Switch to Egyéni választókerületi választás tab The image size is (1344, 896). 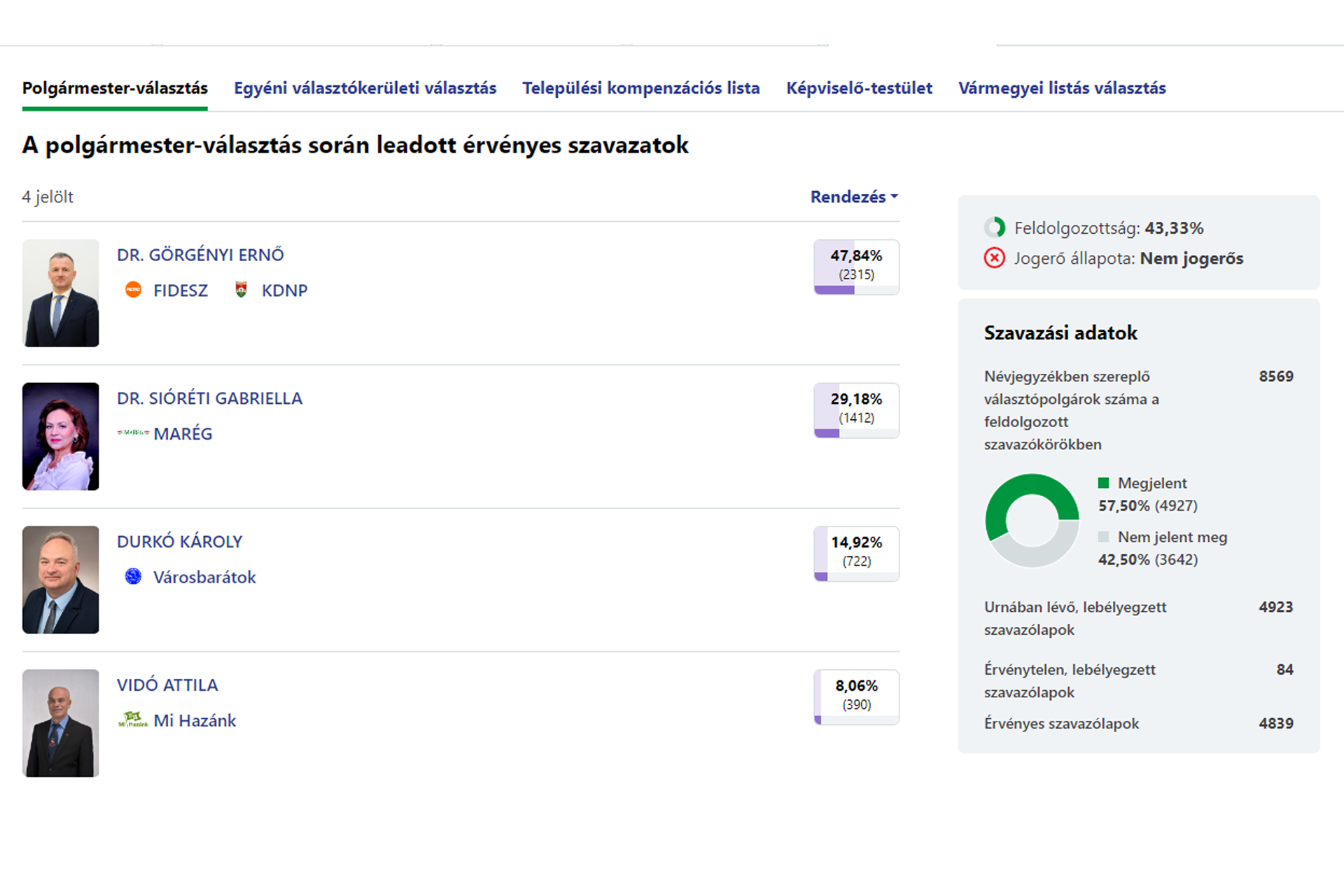365,88
